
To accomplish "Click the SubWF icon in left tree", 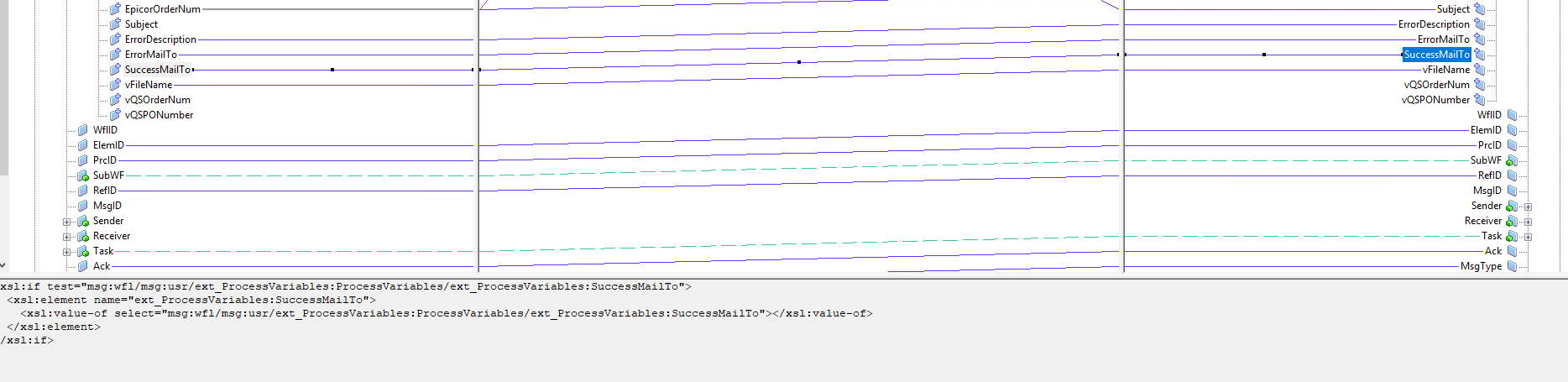I will coord(83,175).
